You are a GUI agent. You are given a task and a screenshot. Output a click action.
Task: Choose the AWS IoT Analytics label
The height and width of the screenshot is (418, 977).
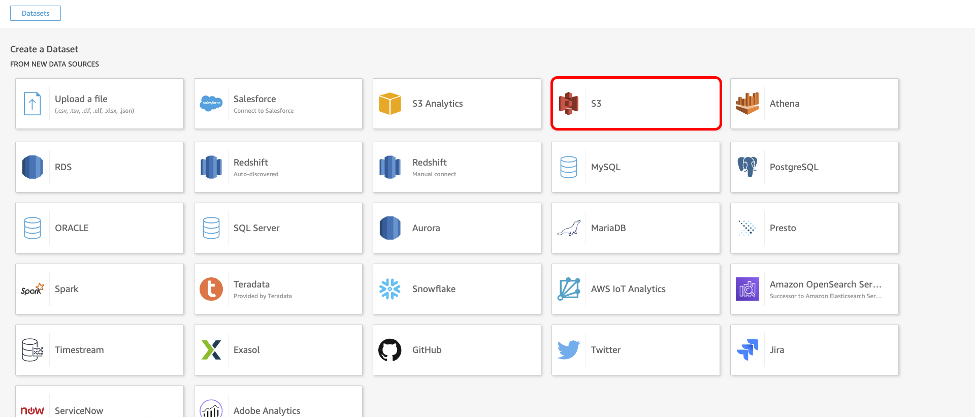[x=628, y=289]
